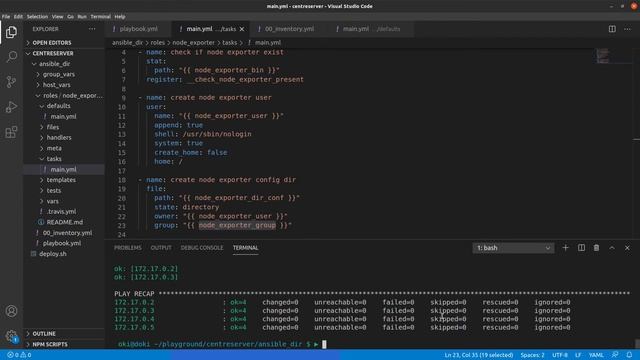The image size is (640, 360).
Task: Open the Manage gear icon
Action: 11,336
